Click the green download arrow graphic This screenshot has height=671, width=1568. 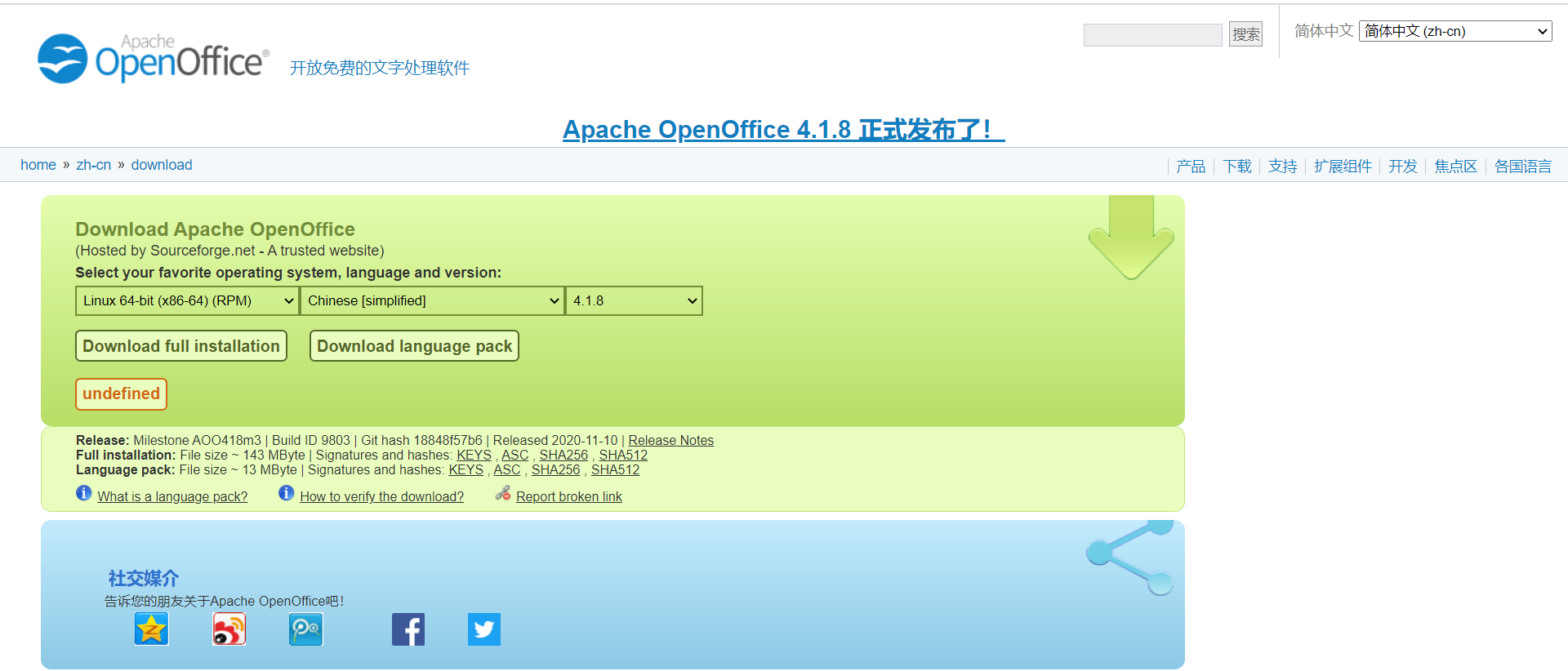(x=1131, y=237)
